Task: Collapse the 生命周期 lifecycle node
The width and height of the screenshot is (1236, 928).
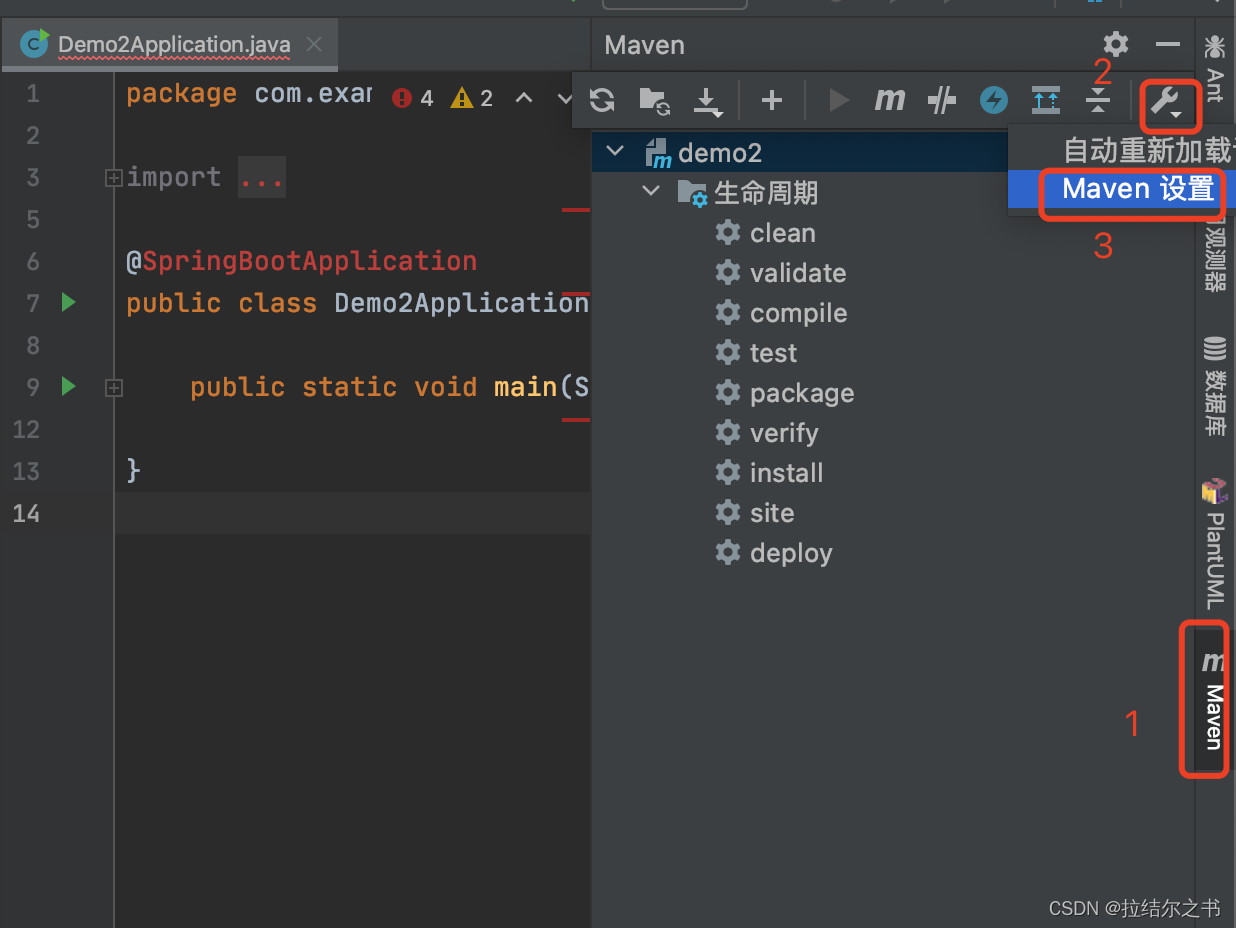Action: [651, 192]
